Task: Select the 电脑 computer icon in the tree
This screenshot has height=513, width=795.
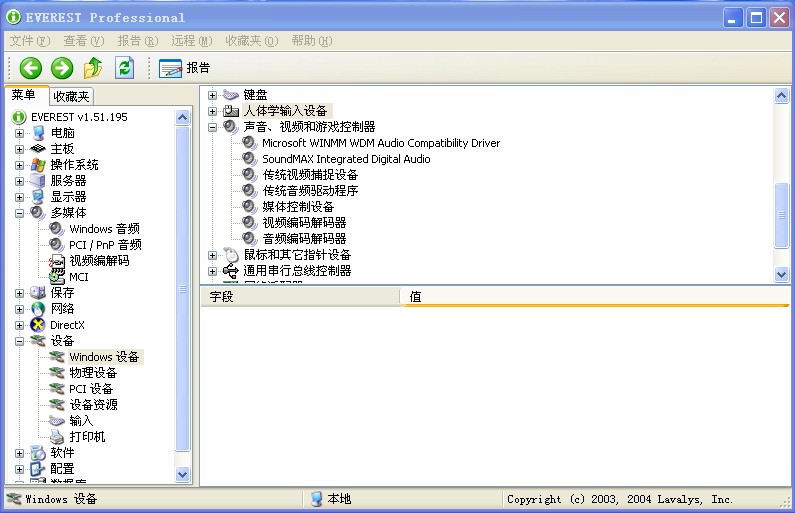Action: [38, 133]
